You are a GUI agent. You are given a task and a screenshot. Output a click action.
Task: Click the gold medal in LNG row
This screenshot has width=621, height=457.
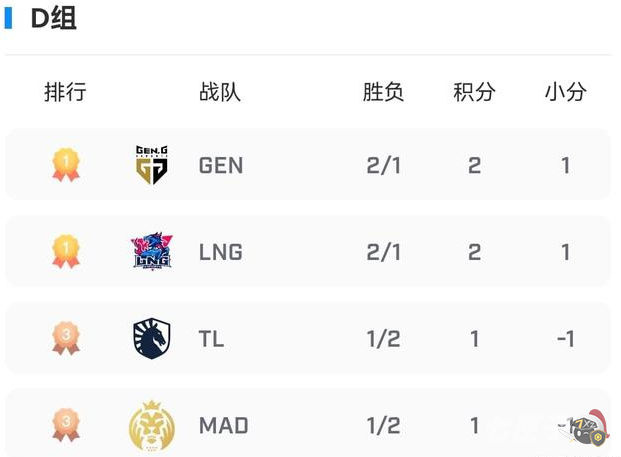[66, 251]
